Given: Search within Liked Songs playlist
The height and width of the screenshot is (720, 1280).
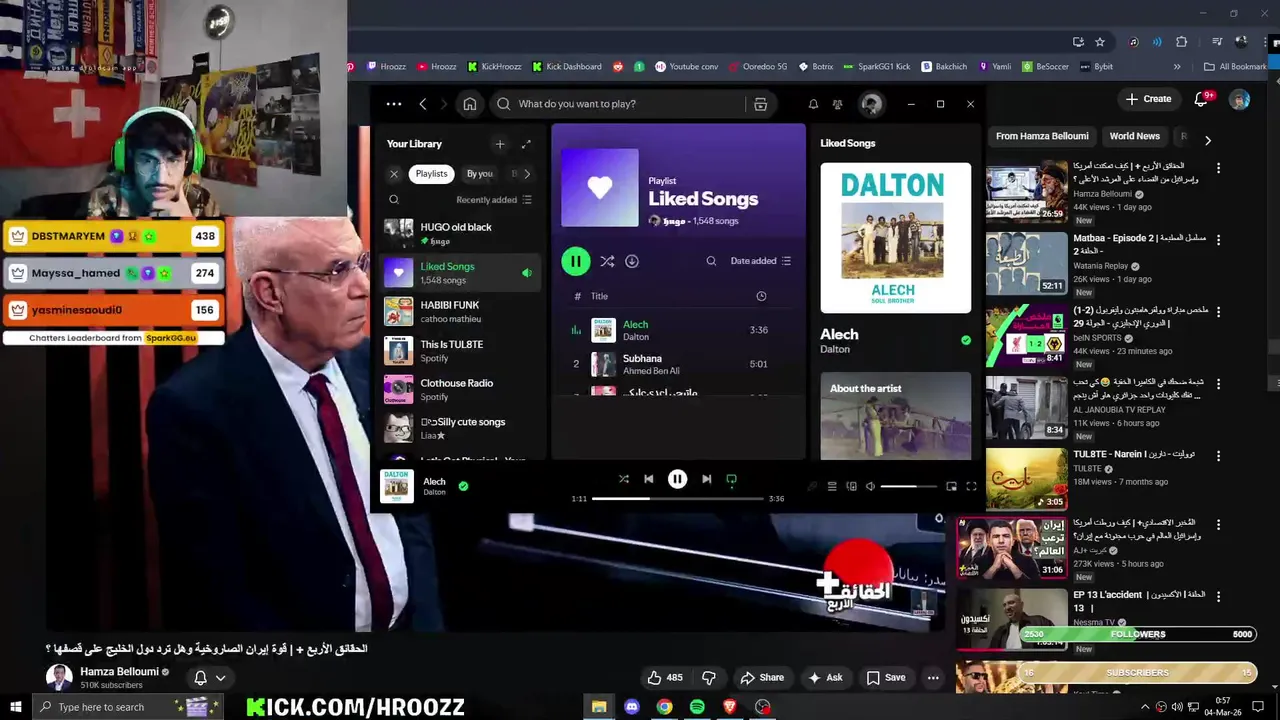Looking at the screenshot, I should point(711,261).
